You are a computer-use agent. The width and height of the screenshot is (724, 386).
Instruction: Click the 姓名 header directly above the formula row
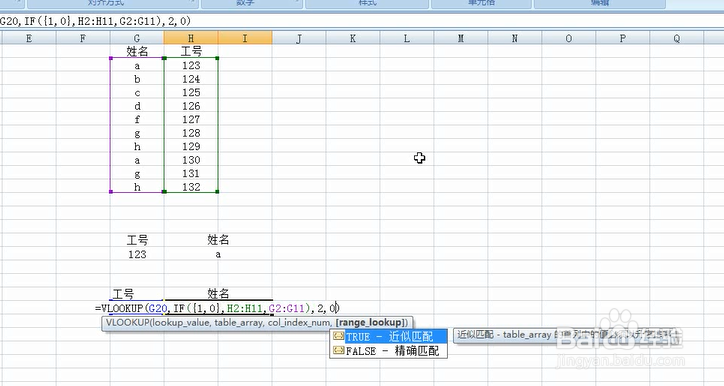(218, 293)
